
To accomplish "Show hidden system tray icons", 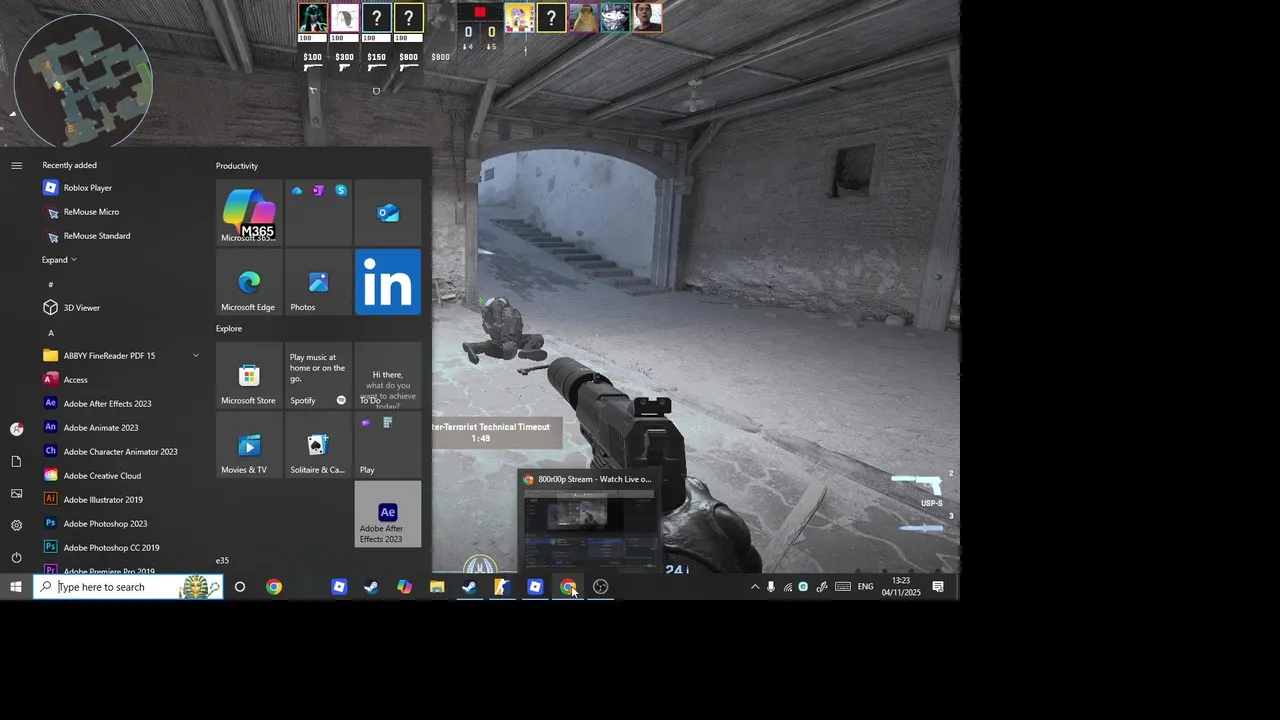I will click(x=754, y=587).
